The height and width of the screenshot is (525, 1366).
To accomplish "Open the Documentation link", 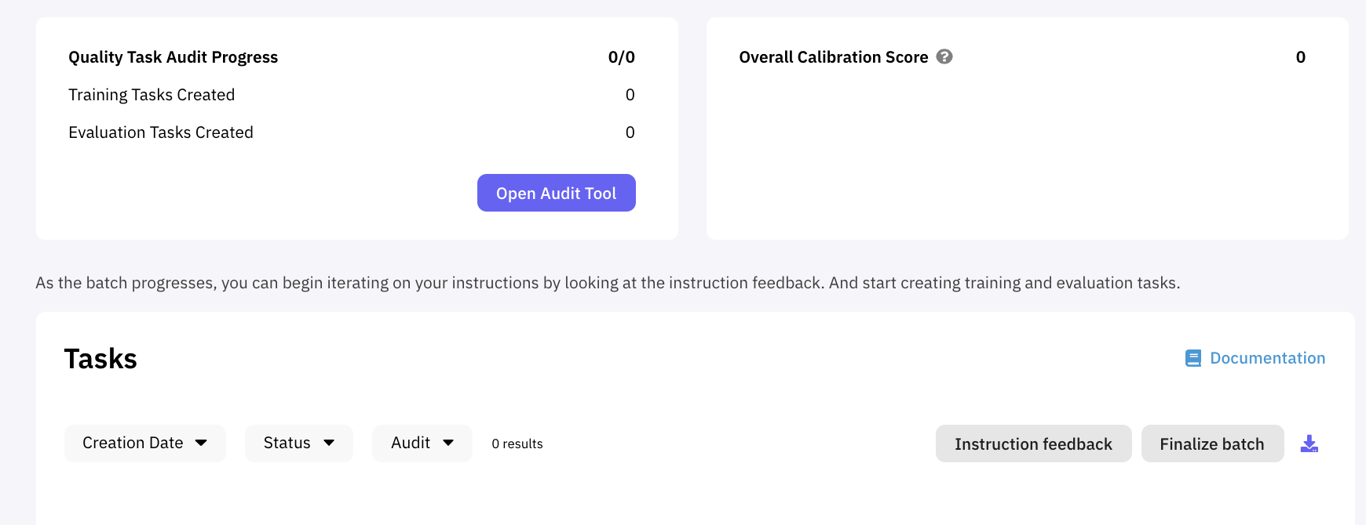I will point(1267,358).
